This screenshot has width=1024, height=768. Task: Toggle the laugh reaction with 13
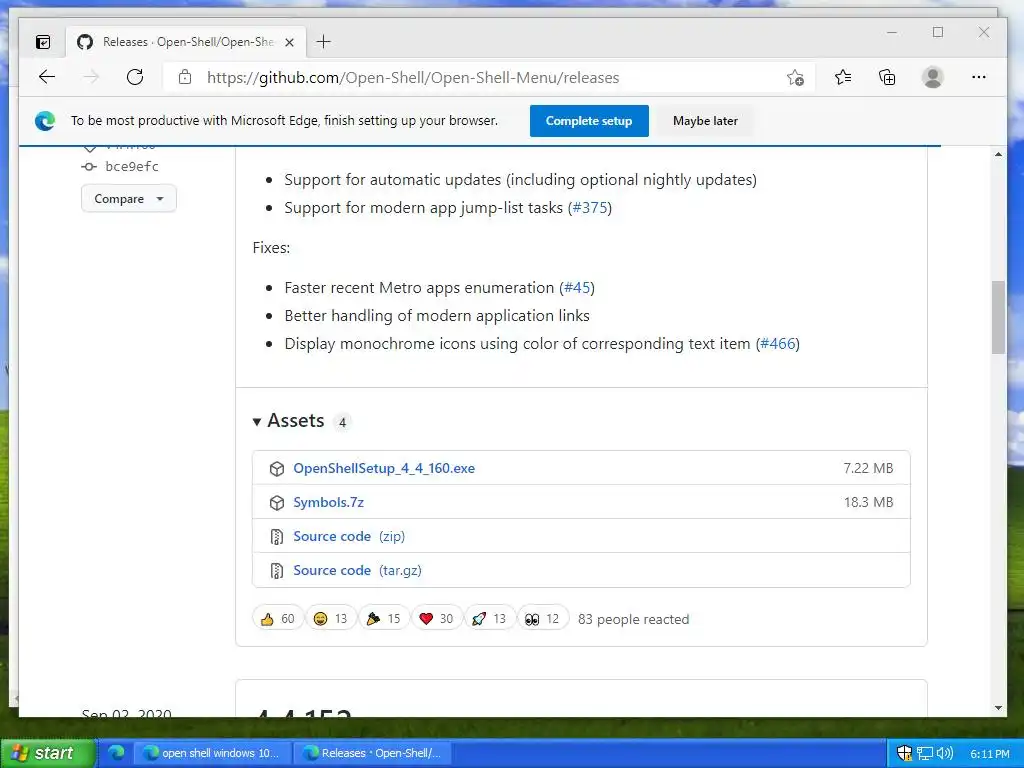(x=330, y=618)
